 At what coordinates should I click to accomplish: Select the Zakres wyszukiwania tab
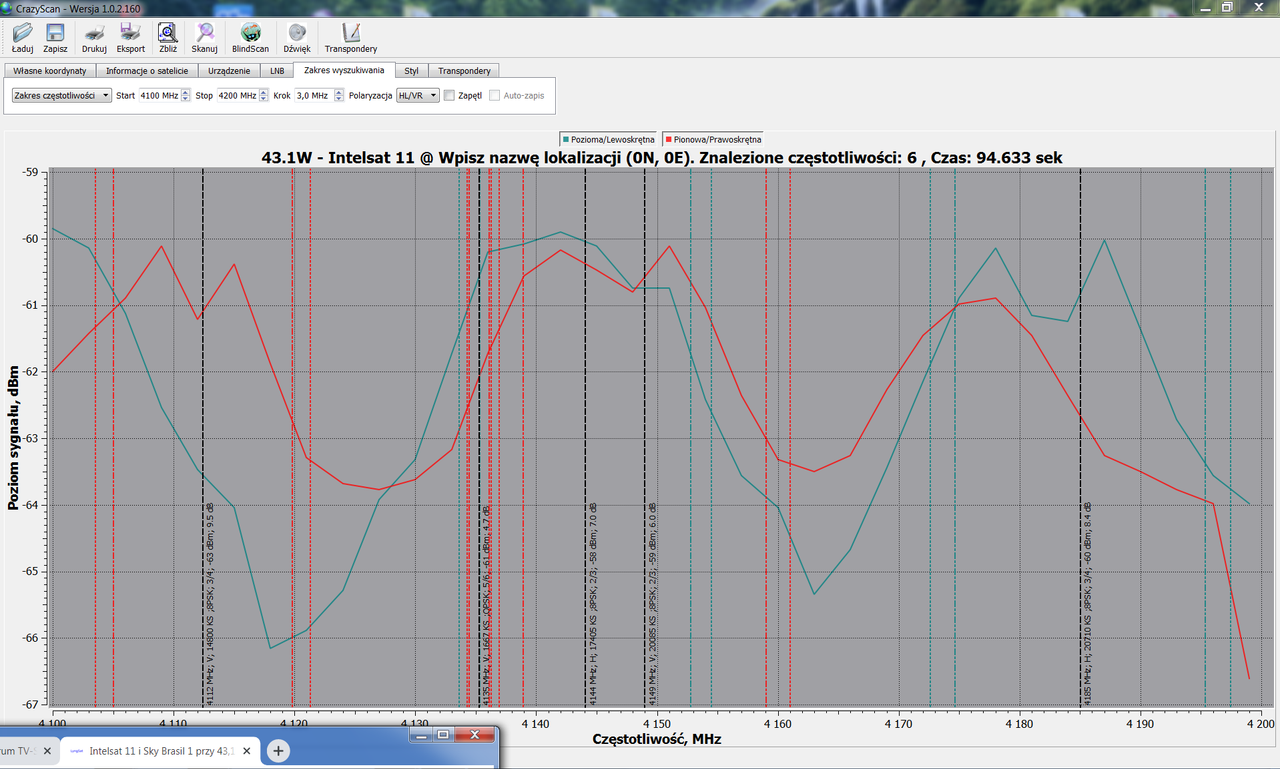tap(344, 70)
